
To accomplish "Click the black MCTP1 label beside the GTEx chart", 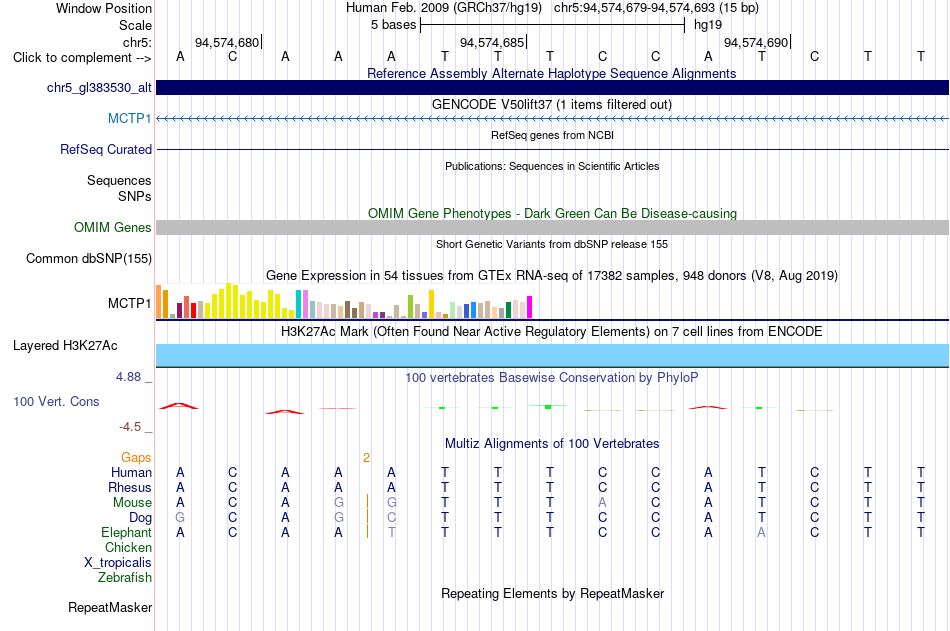I will click(x=130, y=303).
